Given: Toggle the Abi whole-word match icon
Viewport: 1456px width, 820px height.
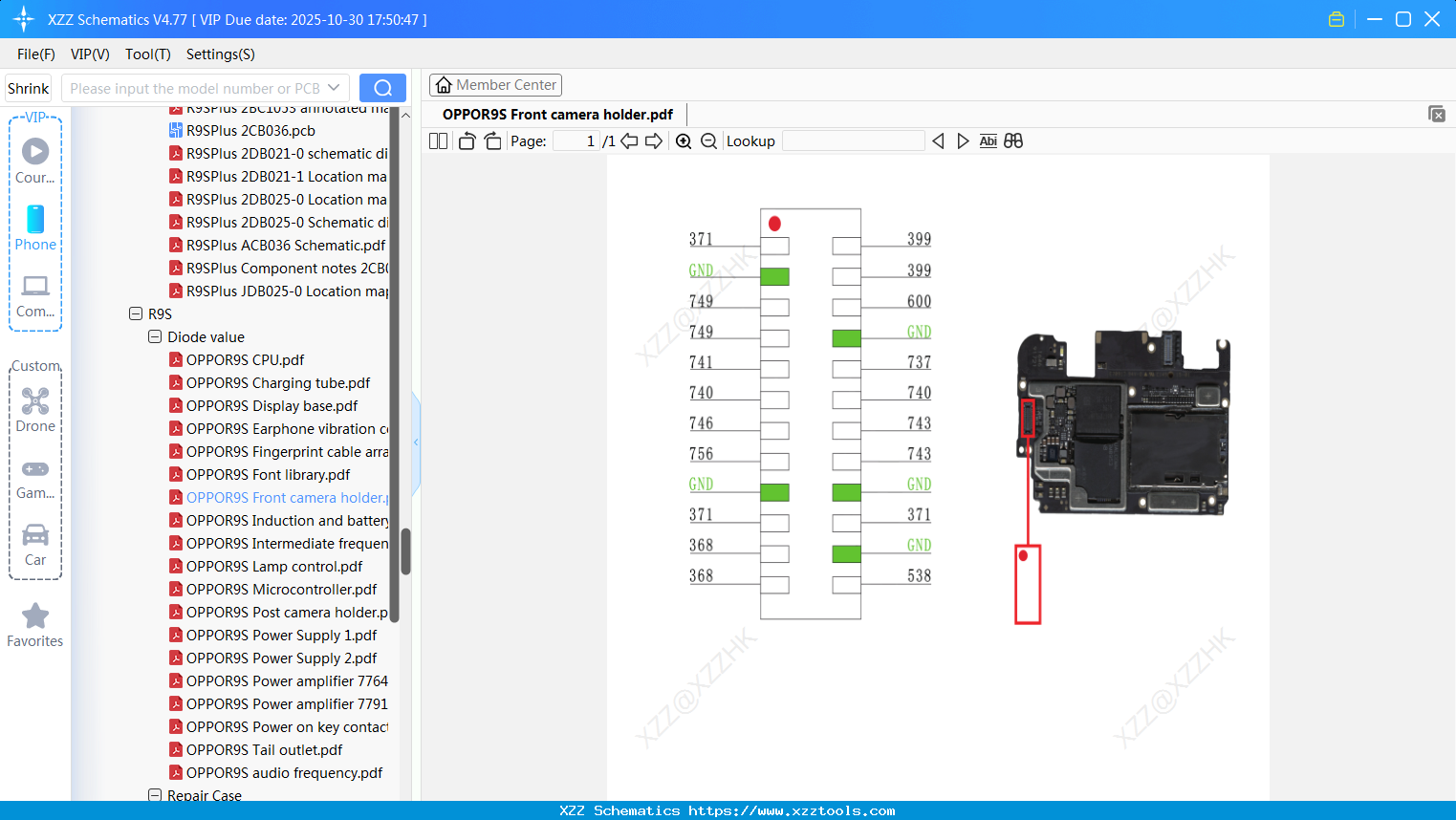Looking at the screenshot, I should point(989,141).
